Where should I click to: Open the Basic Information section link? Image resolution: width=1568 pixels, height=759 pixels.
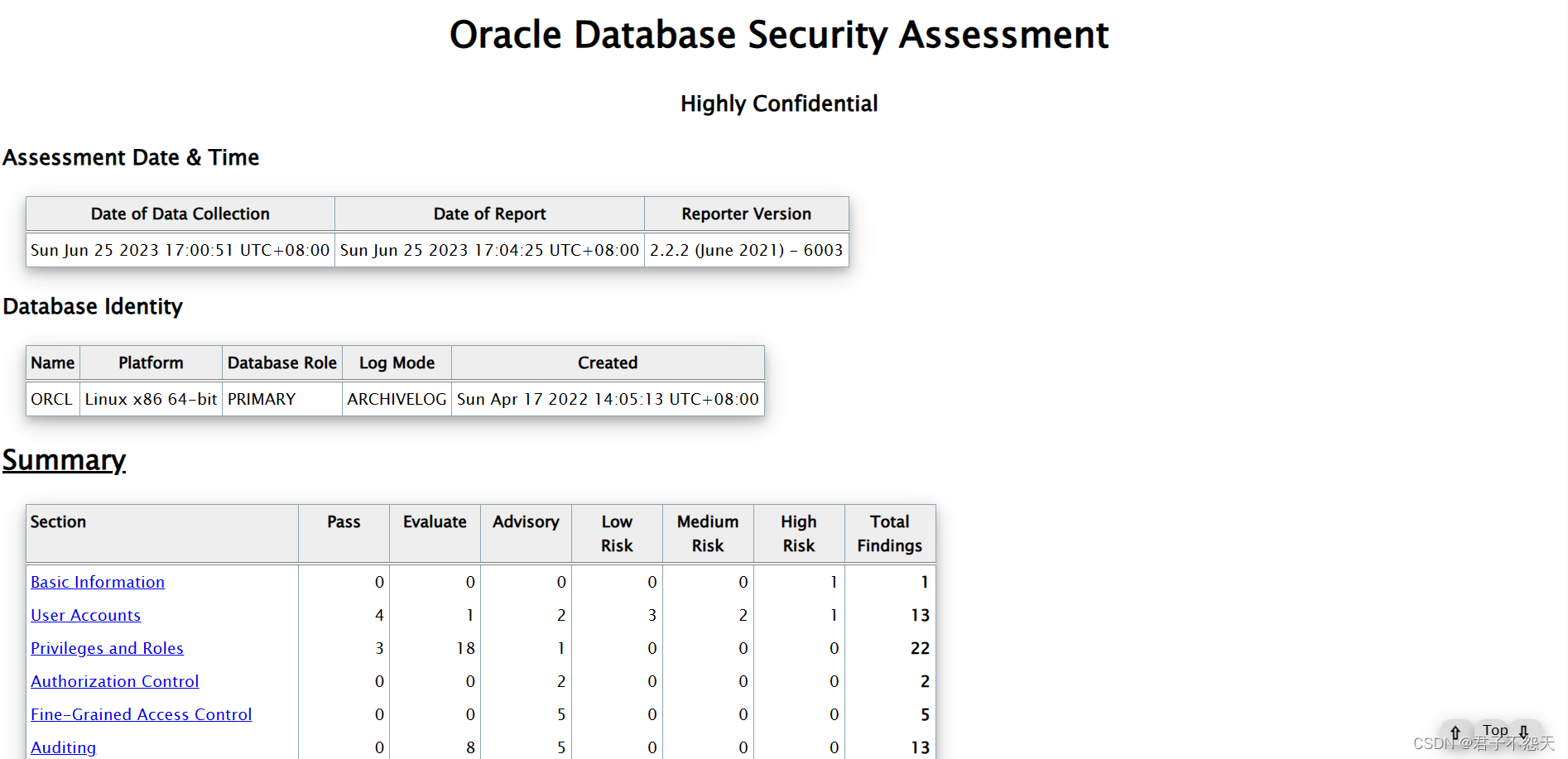(98, 582)
